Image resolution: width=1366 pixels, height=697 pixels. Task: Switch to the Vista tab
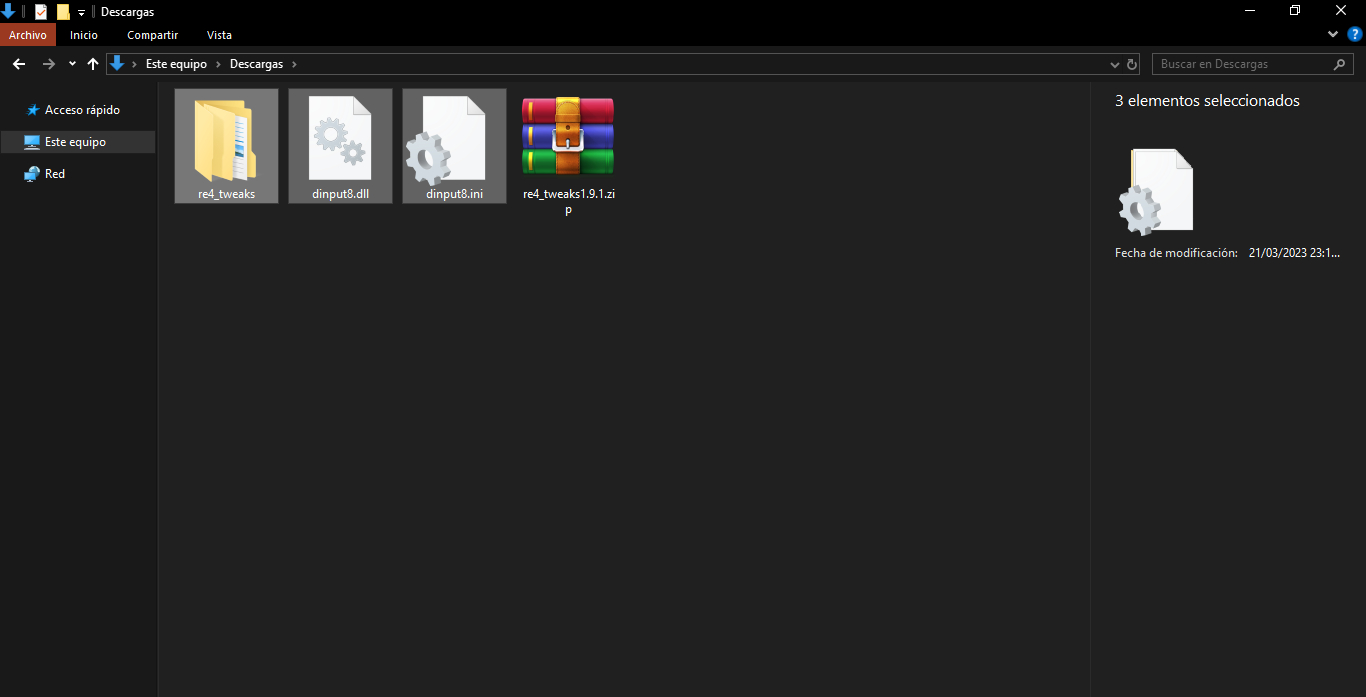(219, 35)
